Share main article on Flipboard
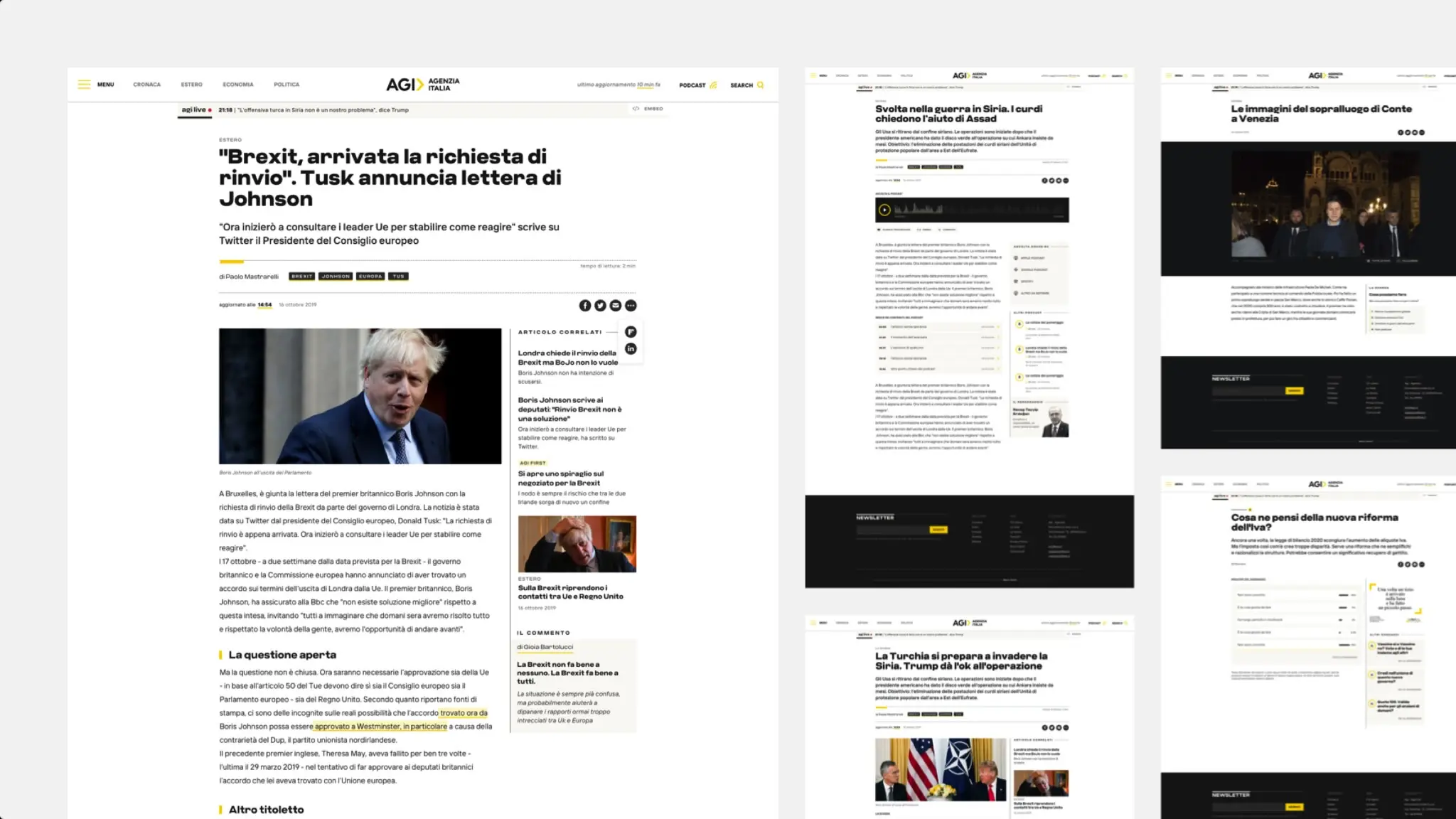This screenshot has width=1456, height=819. tap(631, 332)
